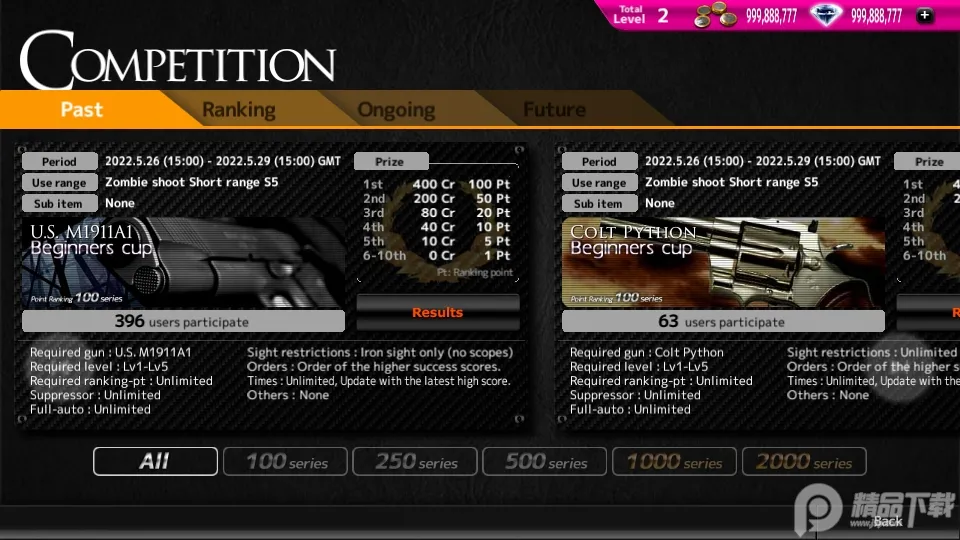
Task: Click the 1st prize row 400 Cr
Action: [437, 184]
